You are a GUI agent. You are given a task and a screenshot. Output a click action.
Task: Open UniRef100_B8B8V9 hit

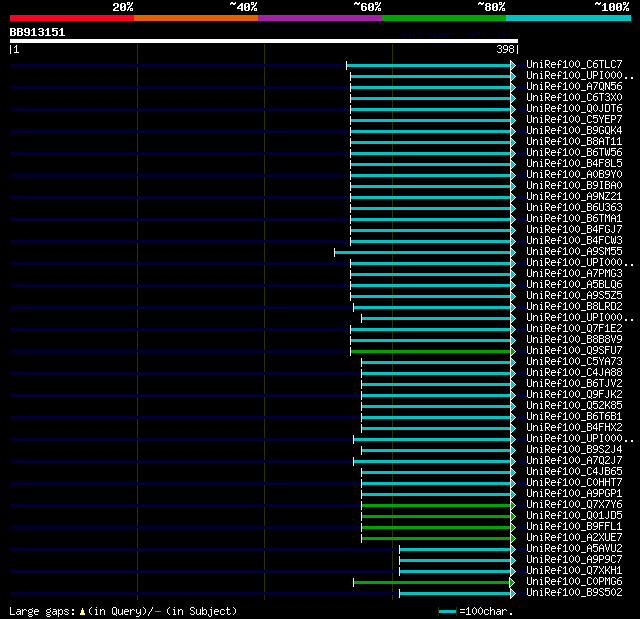click(574, 339)
